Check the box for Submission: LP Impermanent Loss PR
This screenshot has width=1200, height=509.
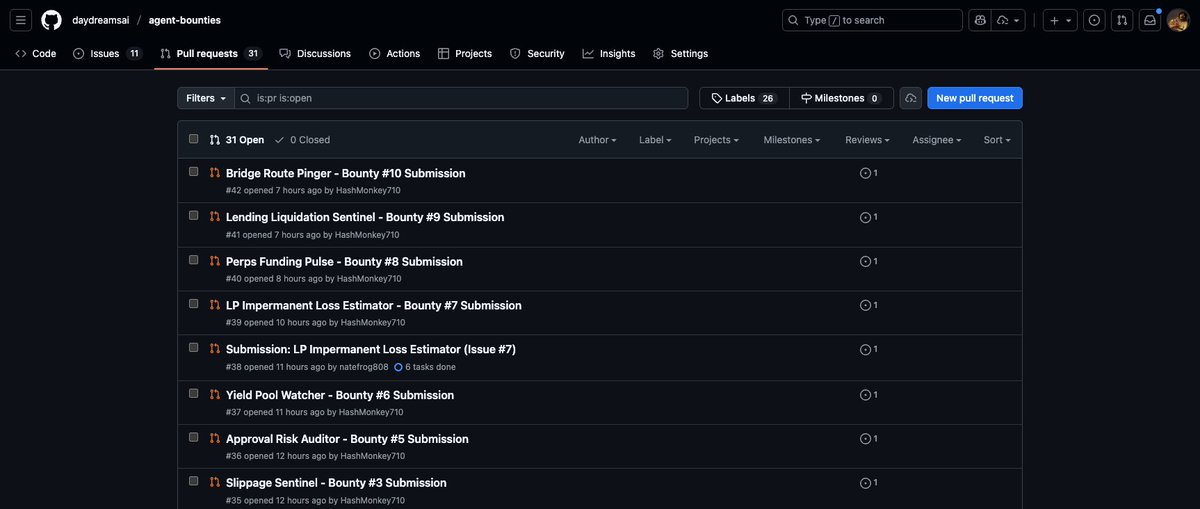(x=194, y=347)
